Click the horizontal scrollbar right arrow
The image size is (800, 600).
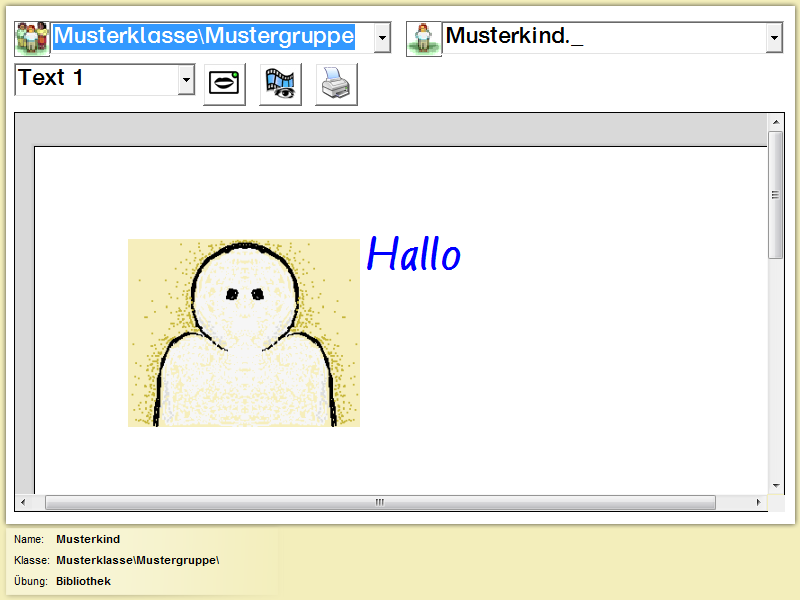pyautogui.click(x=759, y=502)
